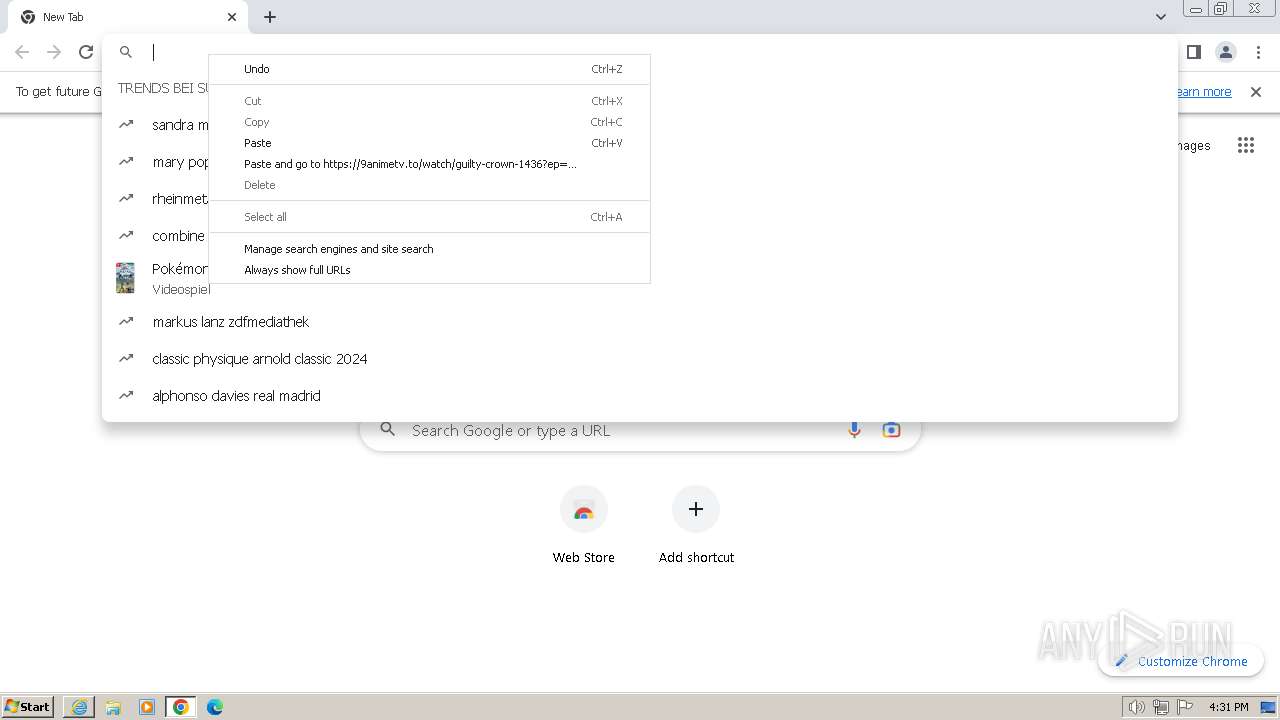Choose Cut in the context menu
The width and height of the screenshot is (1280, 720).
429,101
